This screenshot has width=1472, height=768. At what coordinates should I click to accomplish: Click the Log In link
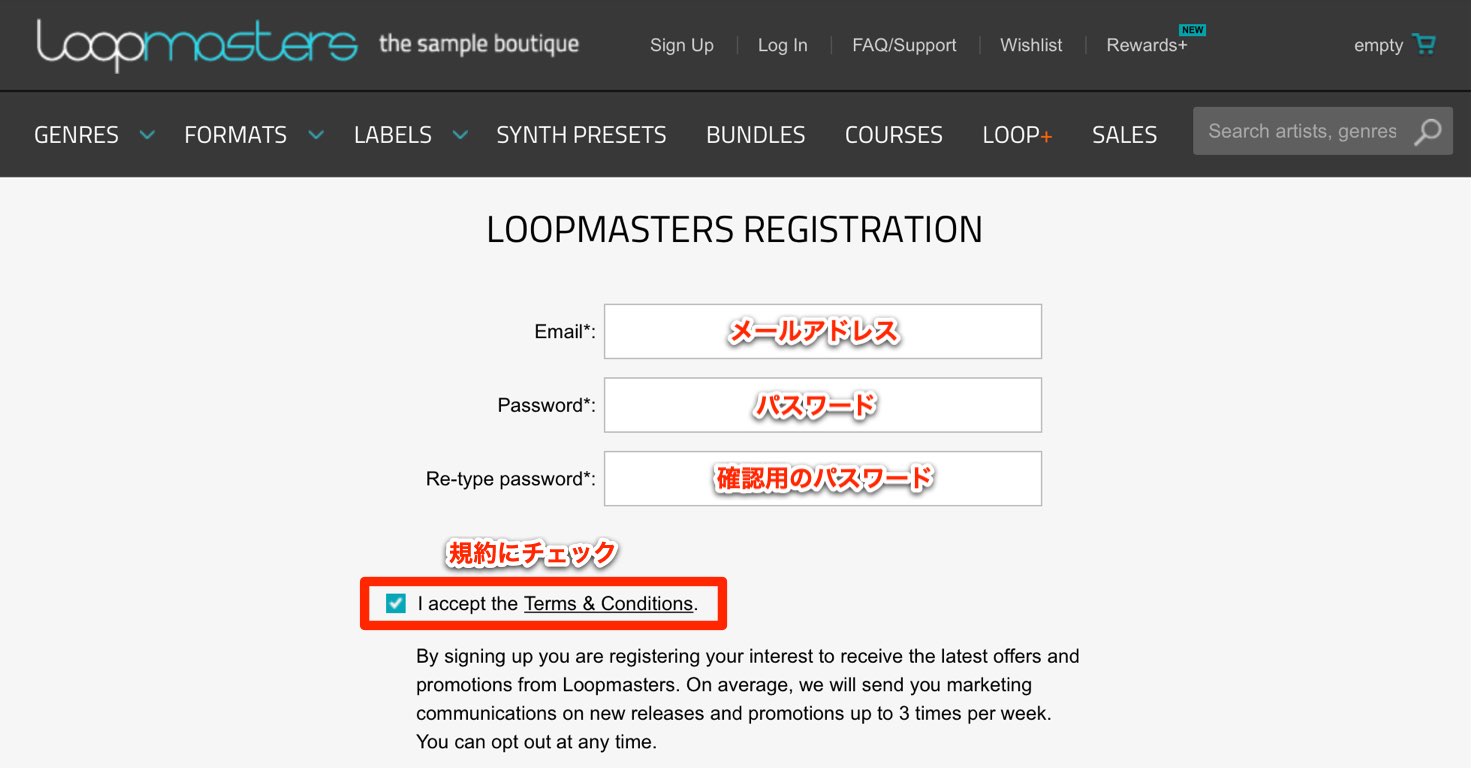click(783, 45)
